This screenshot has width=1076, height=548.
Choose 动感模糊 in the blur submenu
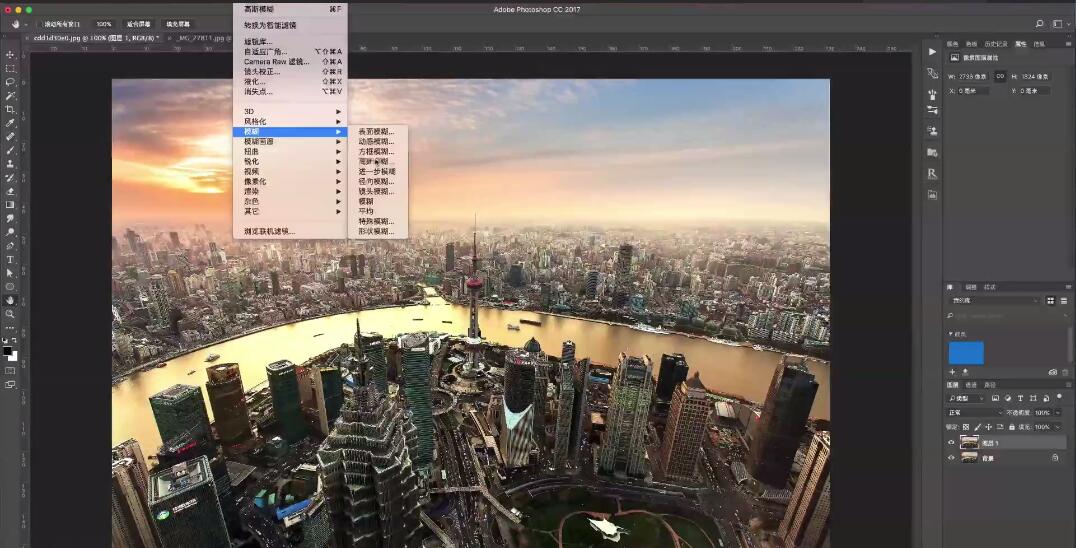click(x=377, y=141)
